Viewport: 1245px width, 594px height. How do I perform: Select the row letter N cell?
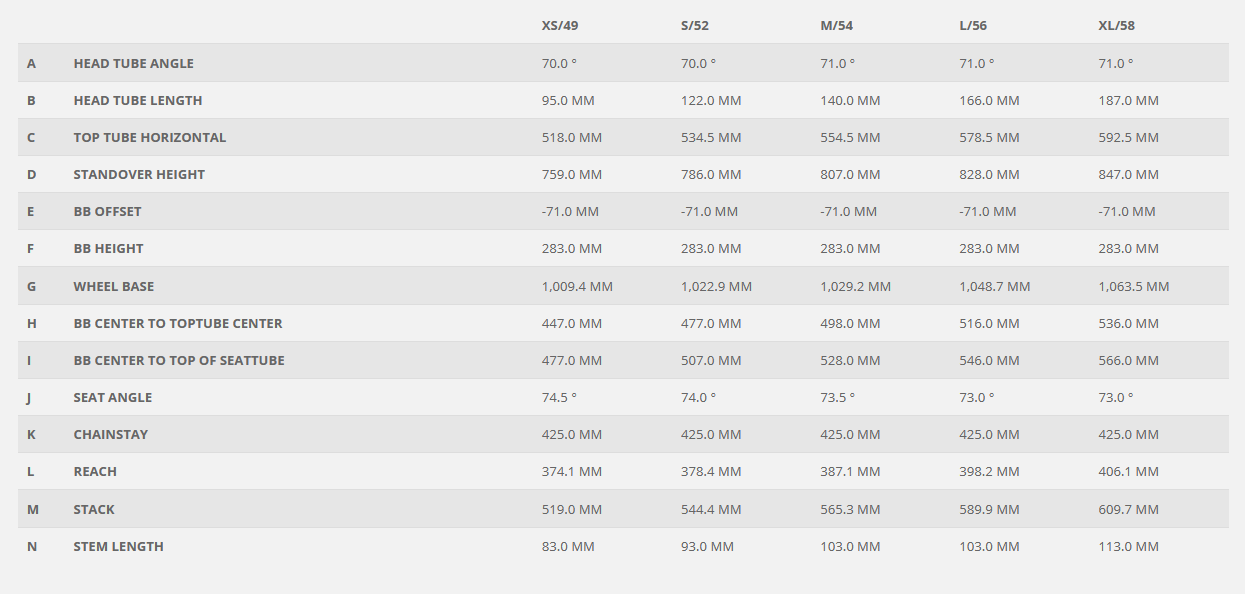32,546
